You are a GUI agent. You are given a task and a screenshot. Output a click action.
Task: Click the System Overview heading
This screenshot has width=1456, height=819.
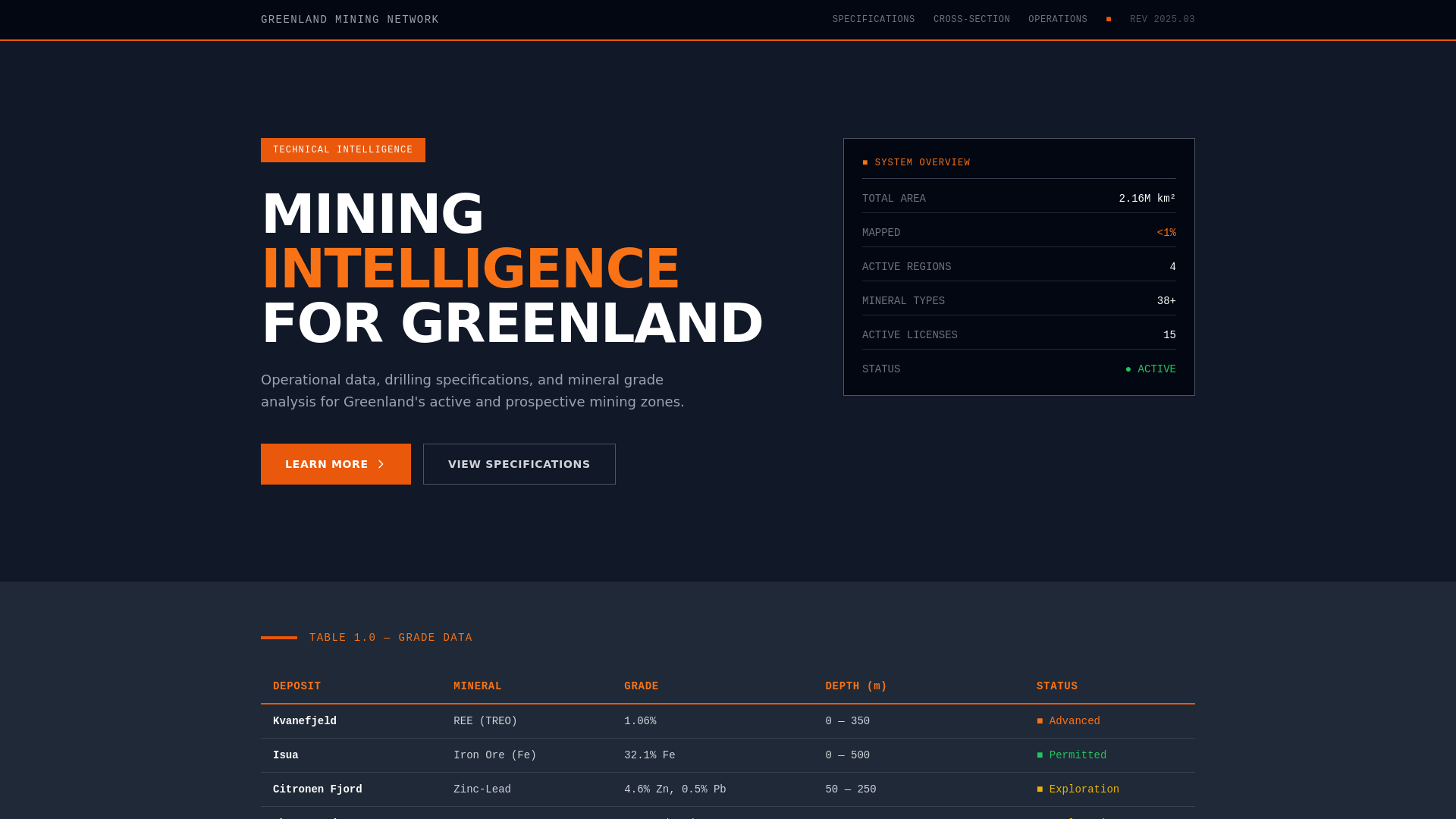(922, 163)
